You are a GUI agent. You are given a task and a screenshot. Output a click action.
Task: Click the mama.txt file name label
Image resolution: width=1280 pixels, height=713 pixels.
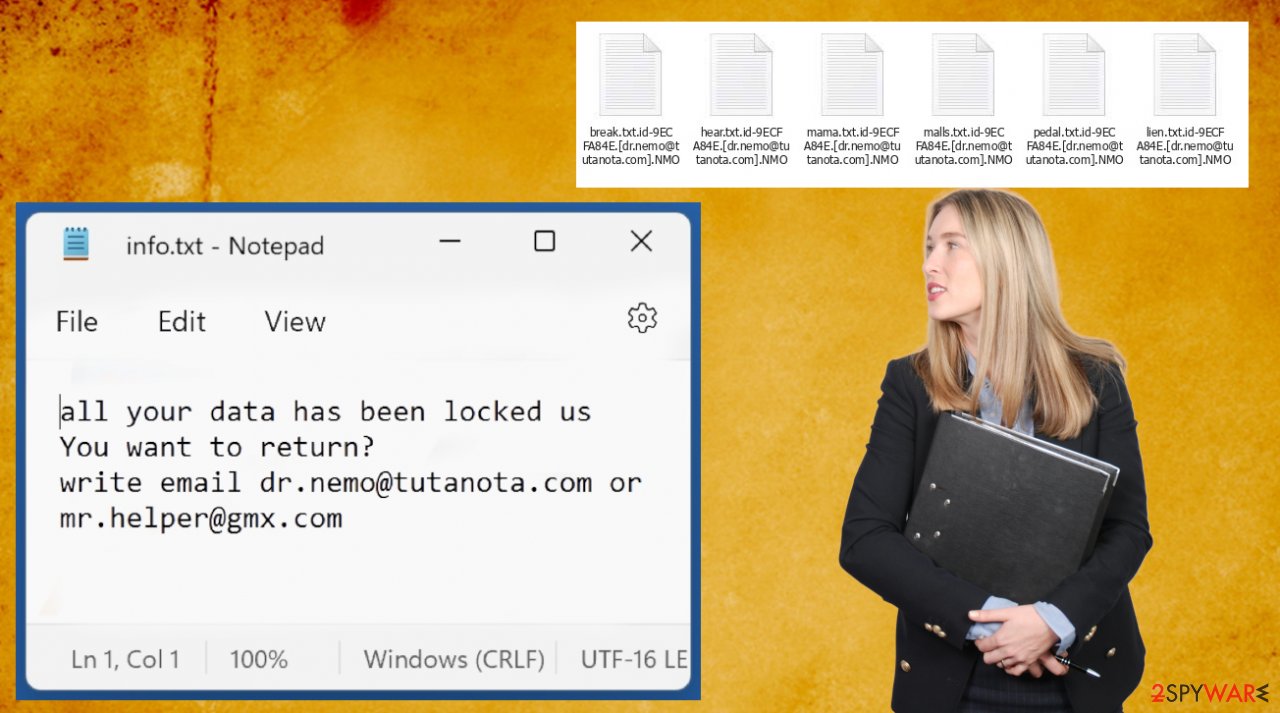tap(852, 146)
